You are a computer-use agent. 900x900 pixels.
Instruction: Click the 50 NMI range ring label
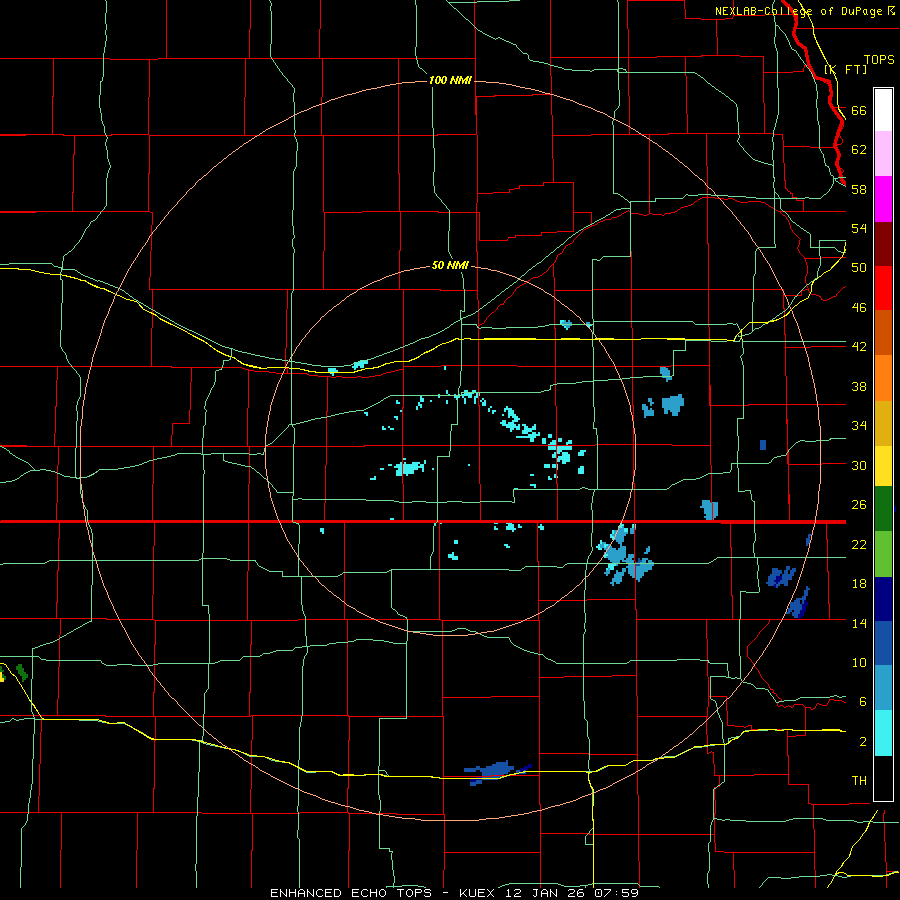click(x=450, y=265)
